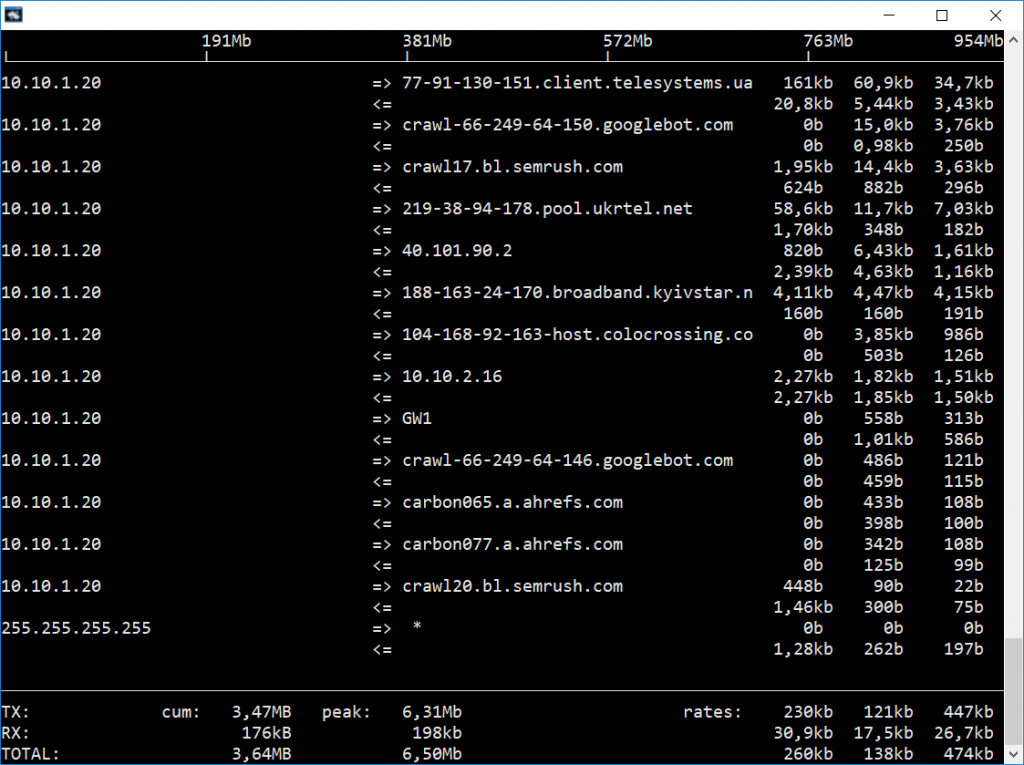1024x765 pixels.
Task: Select the destination IP 10.10.2.16
Action: [452, 376]
